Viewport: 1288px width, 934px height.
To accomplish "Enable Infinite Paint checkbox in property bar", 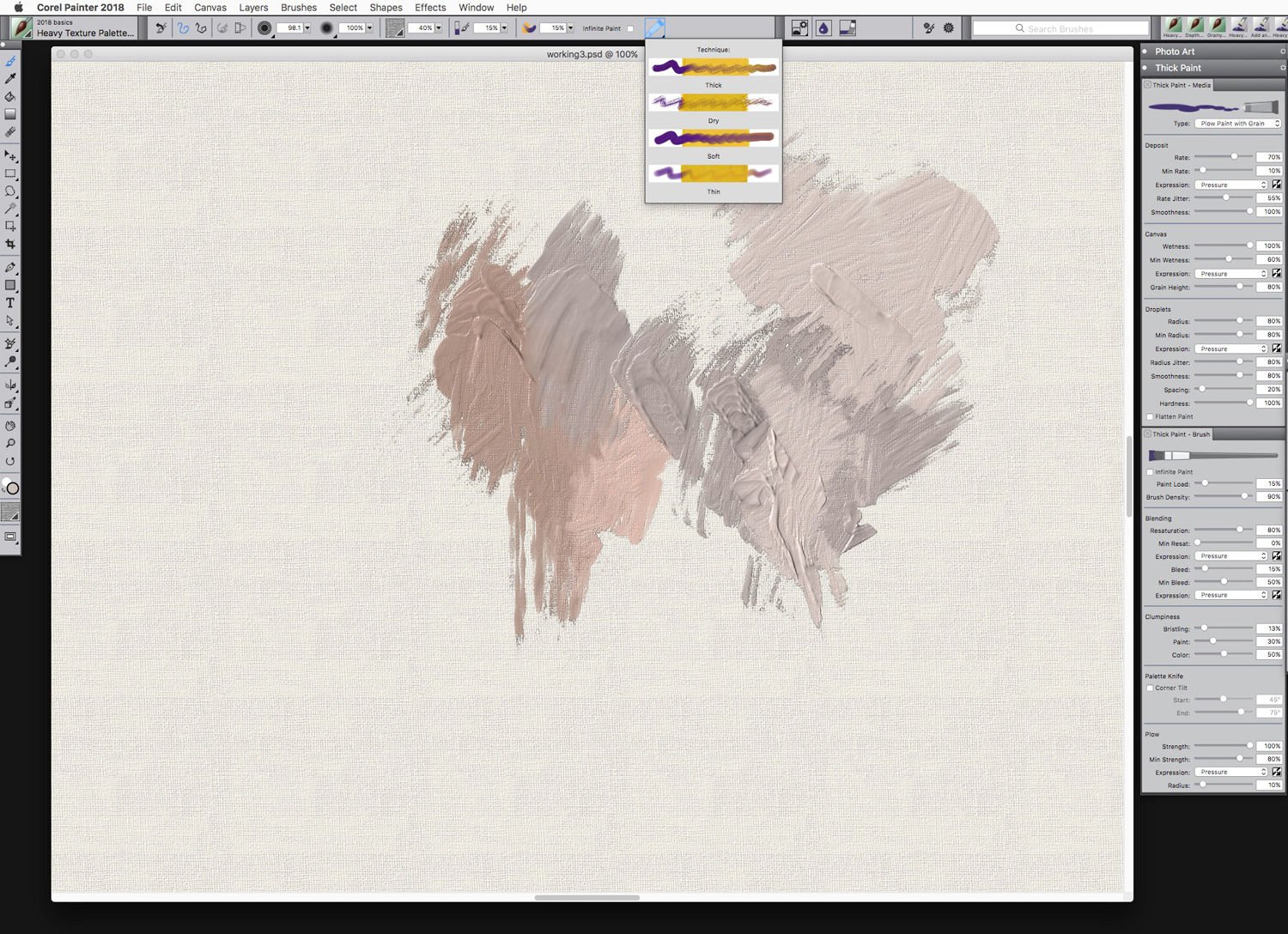I will tap(630, 28).
